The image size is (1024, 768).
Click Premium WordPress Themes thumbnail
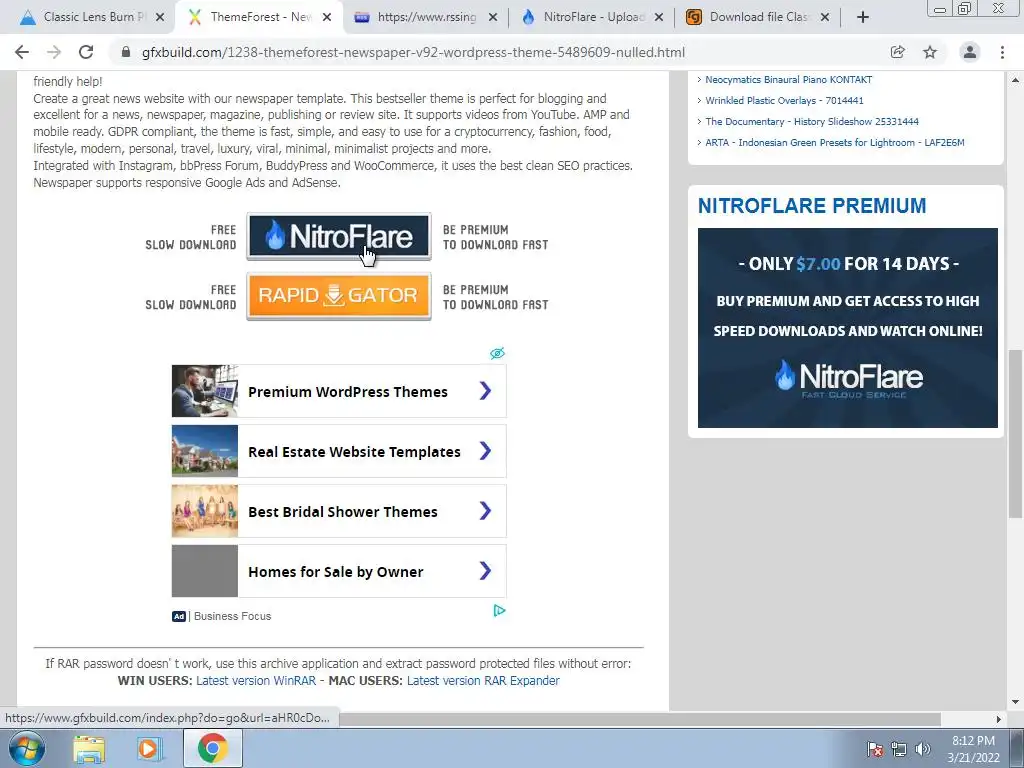click(205, 391)
